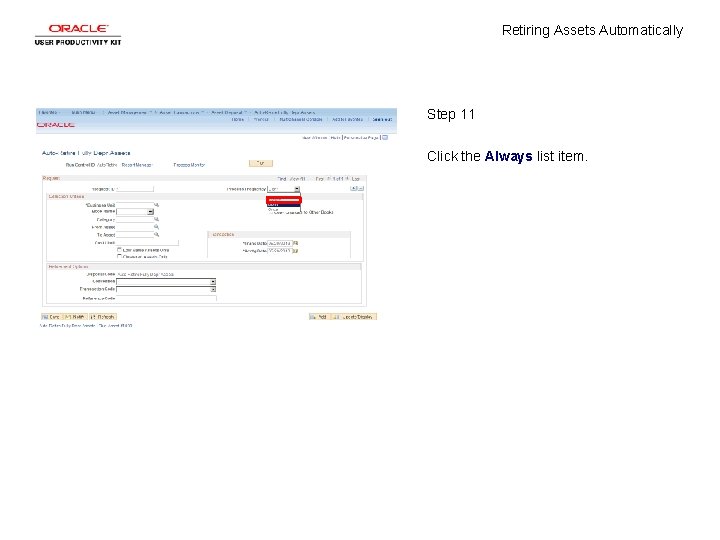The width and height of the screenshot is (720, 540).
Task: Click the Request ID input field
Action: pyautogui.click(x=135, y=189)
